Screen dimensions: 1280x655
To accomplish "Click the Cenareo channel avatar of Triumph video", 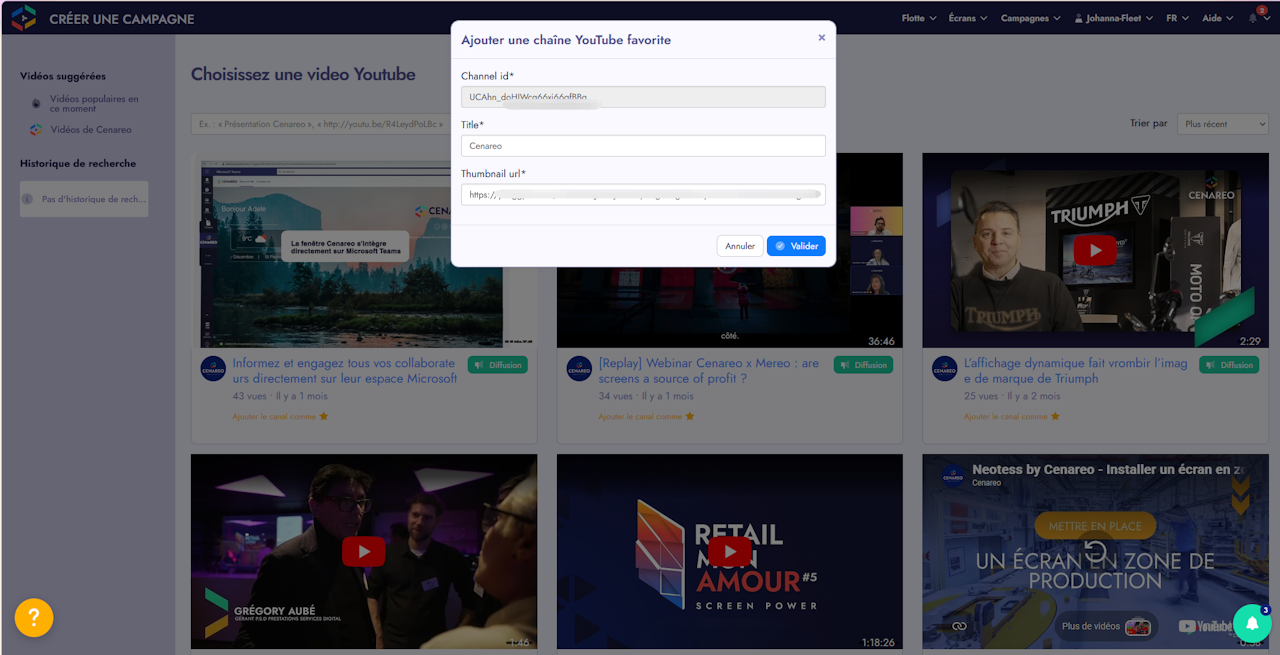I will click(x=945, y=368).
